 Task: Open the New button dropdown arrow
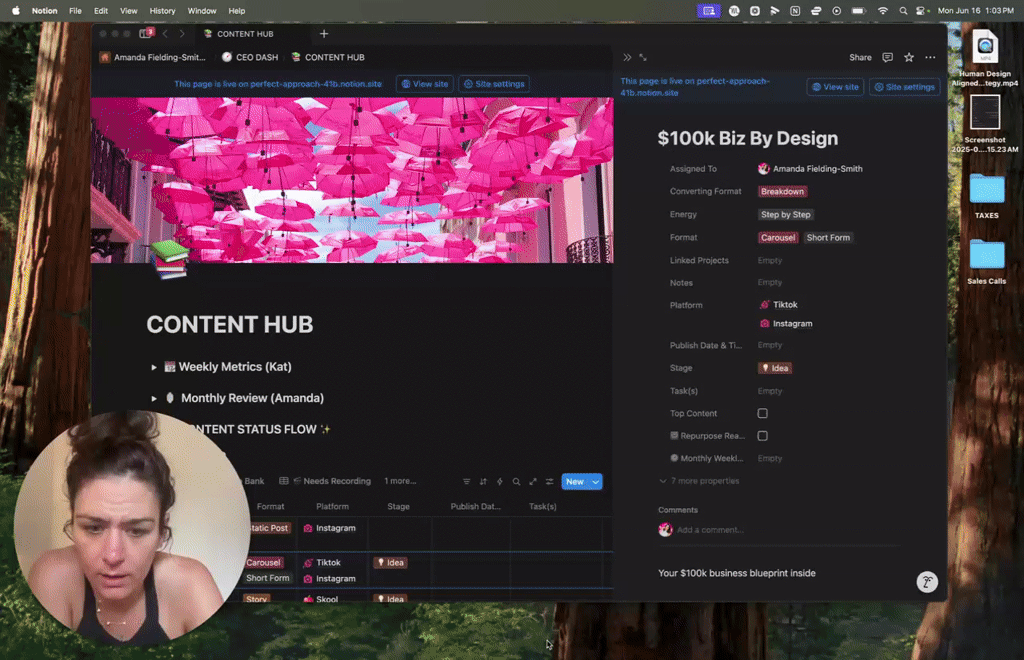click(596, 481)
